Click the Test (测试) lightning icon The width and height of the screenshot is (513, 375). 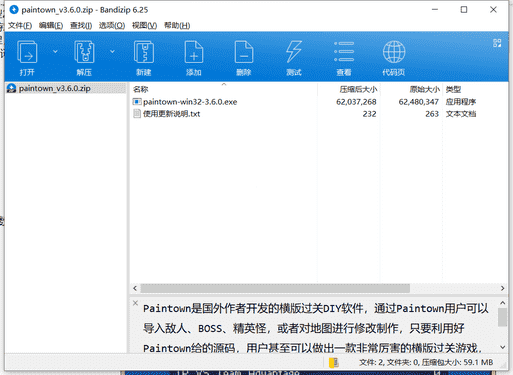coord(294,52)
